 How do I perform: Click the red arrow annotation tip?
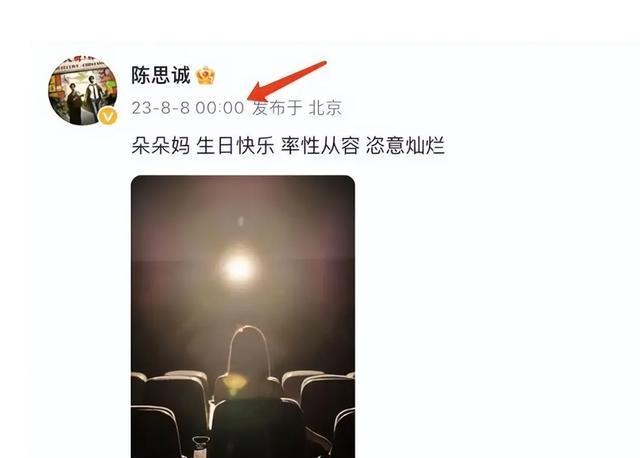point(251,97)
